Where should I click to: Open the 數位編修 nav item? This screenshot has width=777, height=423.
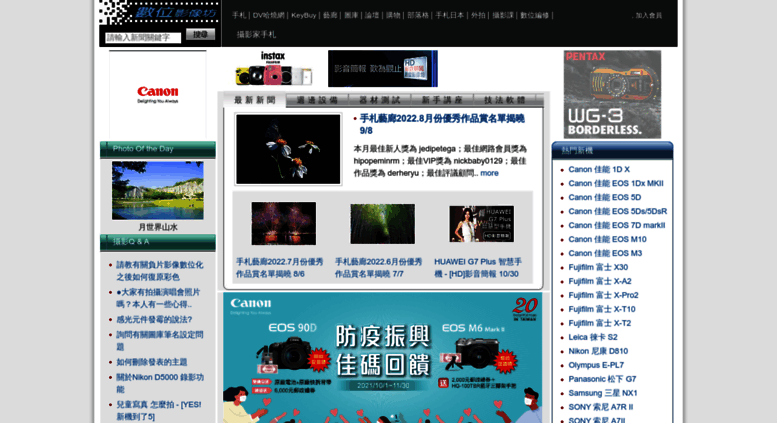[x=534, y=15]
